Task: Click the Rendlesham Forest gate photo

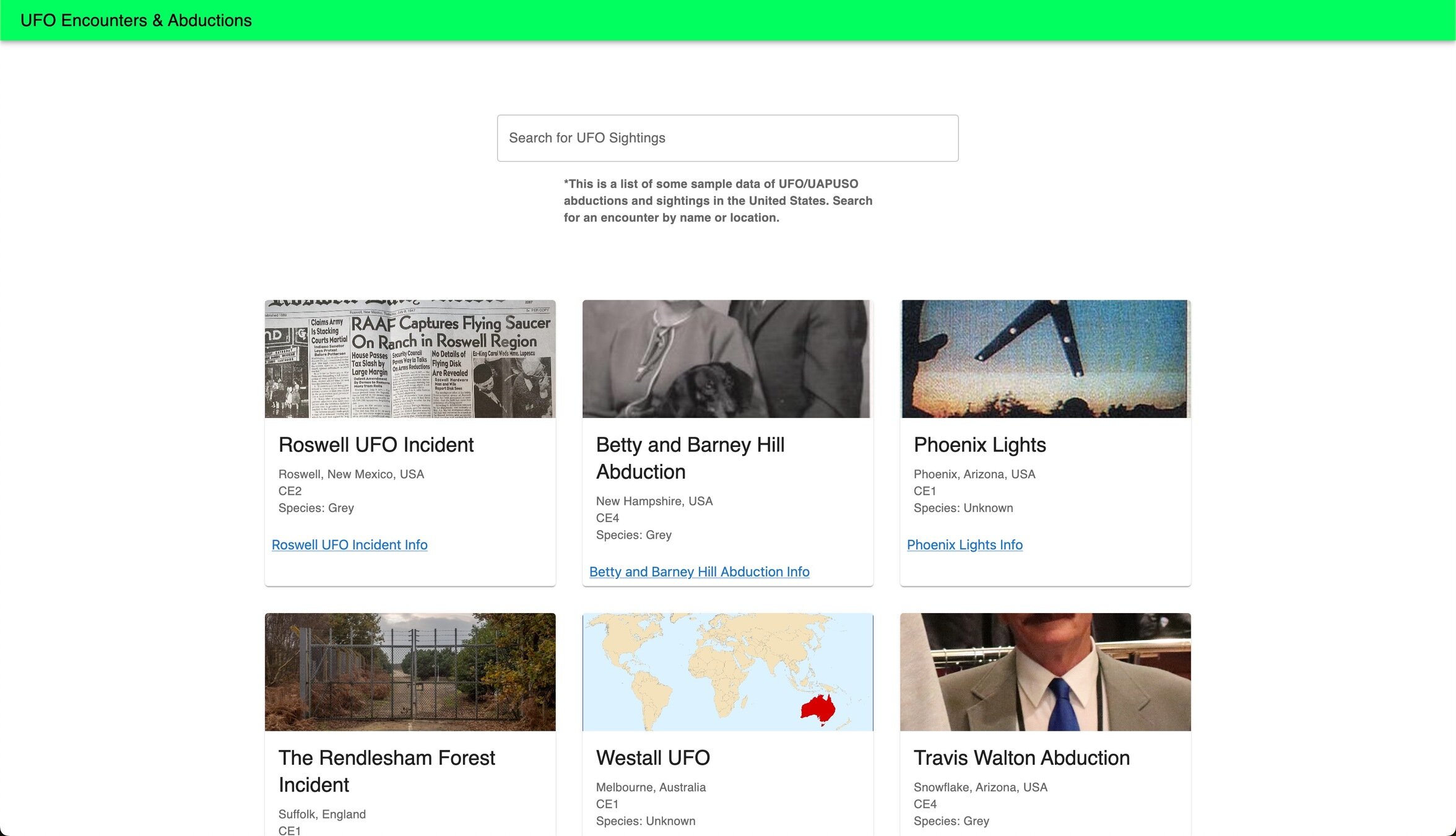Action: (410, 672)
